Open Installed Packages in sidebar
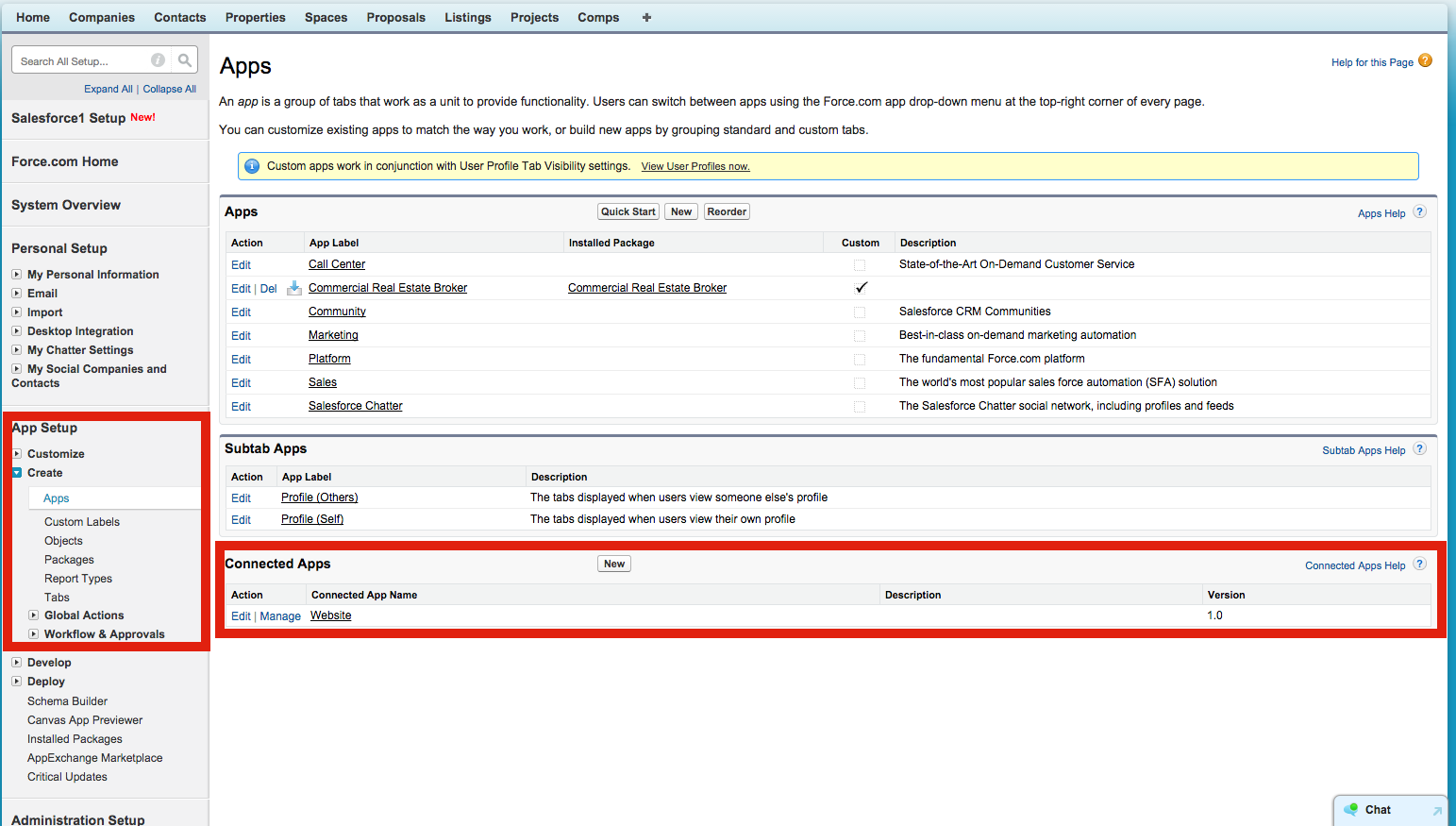The height and width of the screenshot is (826, 1456). (75, 739)
